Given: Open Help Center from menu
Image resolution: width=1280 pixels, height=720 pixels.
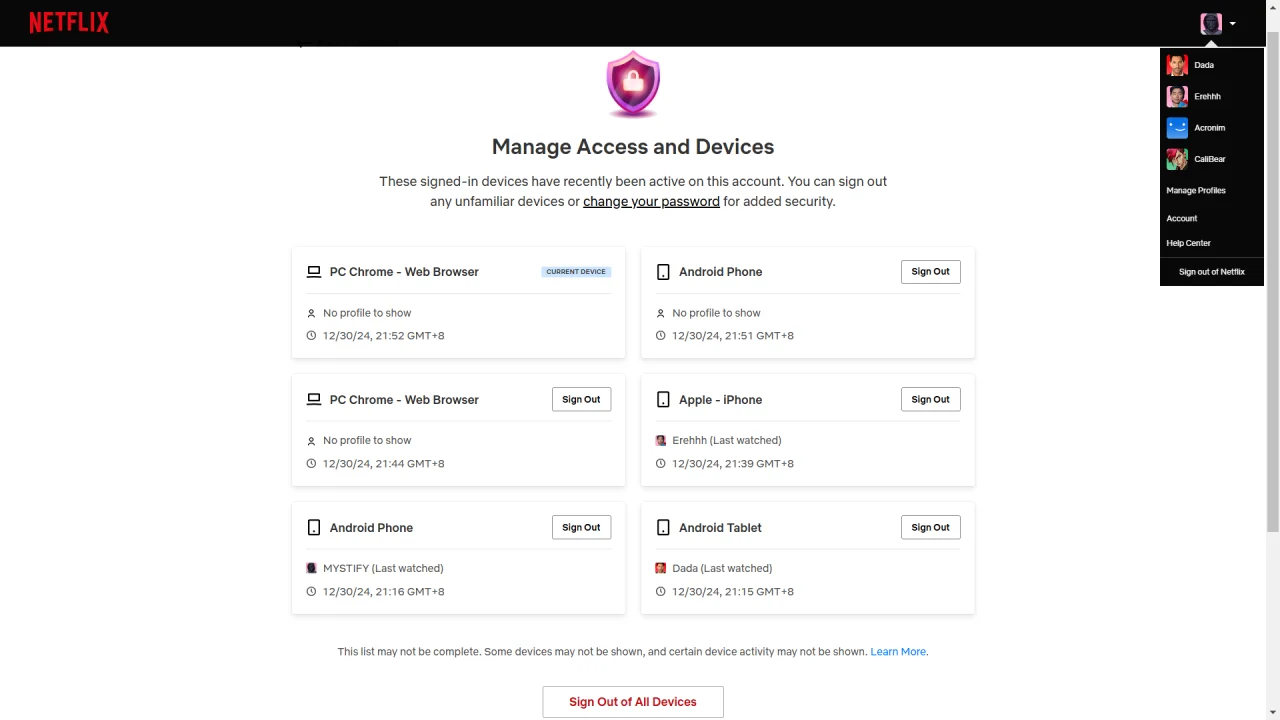Looking at the screenshot, I should click(1188, 243).
